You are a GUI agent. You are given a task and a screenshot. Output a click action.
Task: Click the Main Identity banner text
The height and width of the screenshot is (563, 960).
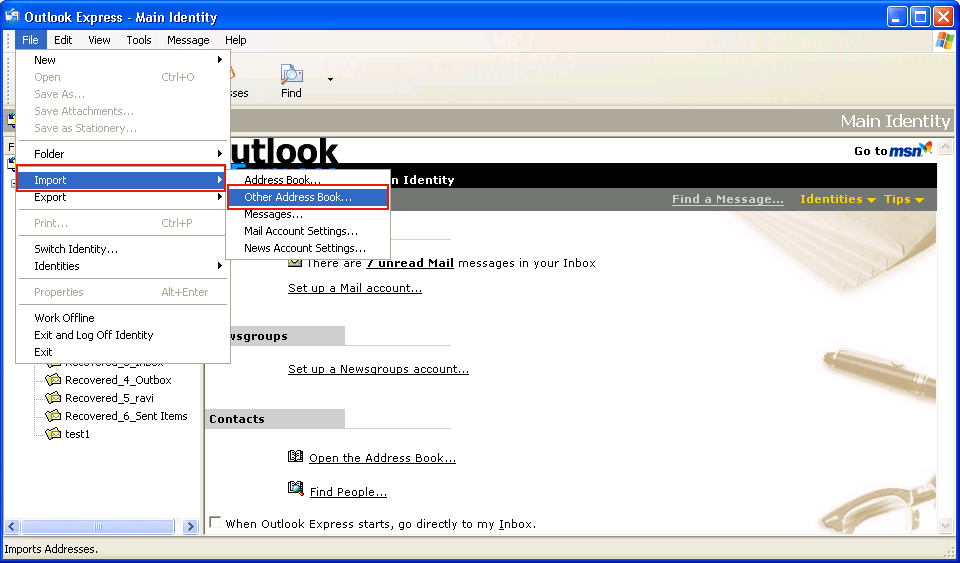coord(895,121)
